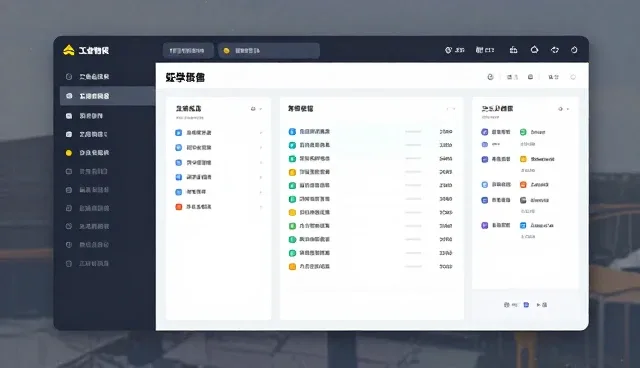Open the topmost sidebar item with clock icon
640x368 pixels.
point(88,76)
